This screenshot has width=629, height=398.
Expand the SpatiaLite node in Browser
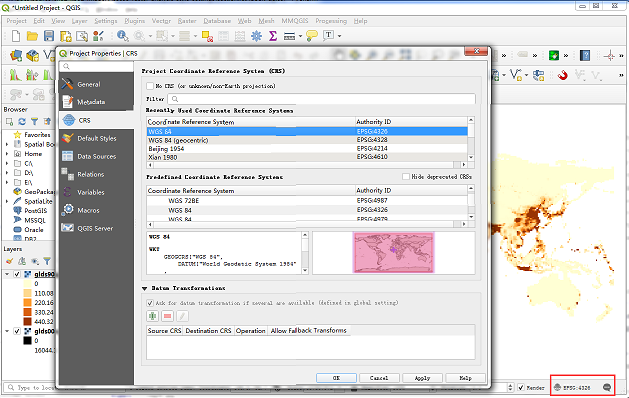(7, 201)
